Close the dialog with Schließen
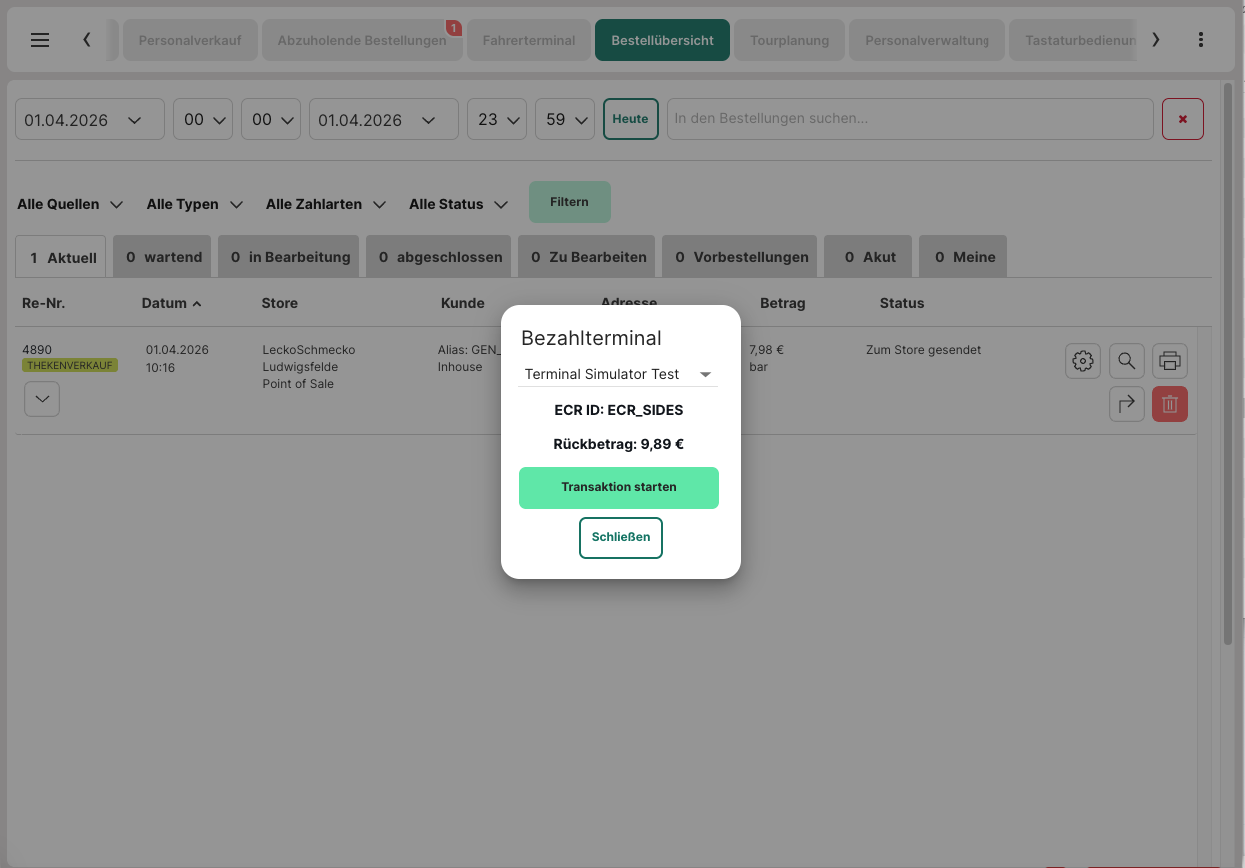Image resolution: width=1245 pixels, height=868 pixels. coord(620,537)
